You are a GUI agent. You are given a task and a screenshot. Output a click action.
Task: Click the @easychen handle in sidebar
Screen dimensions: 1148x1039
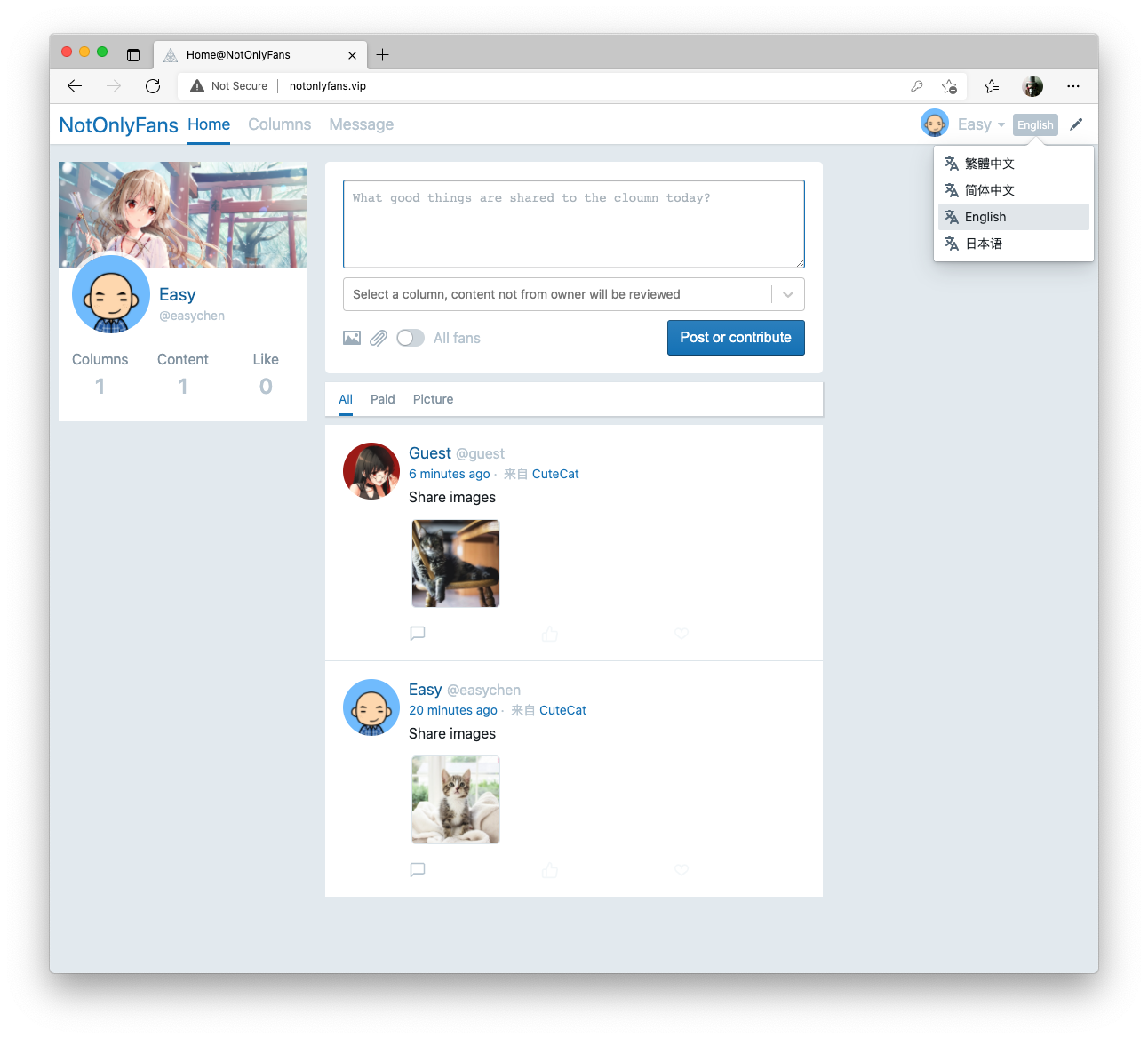(x=192, y=316)
